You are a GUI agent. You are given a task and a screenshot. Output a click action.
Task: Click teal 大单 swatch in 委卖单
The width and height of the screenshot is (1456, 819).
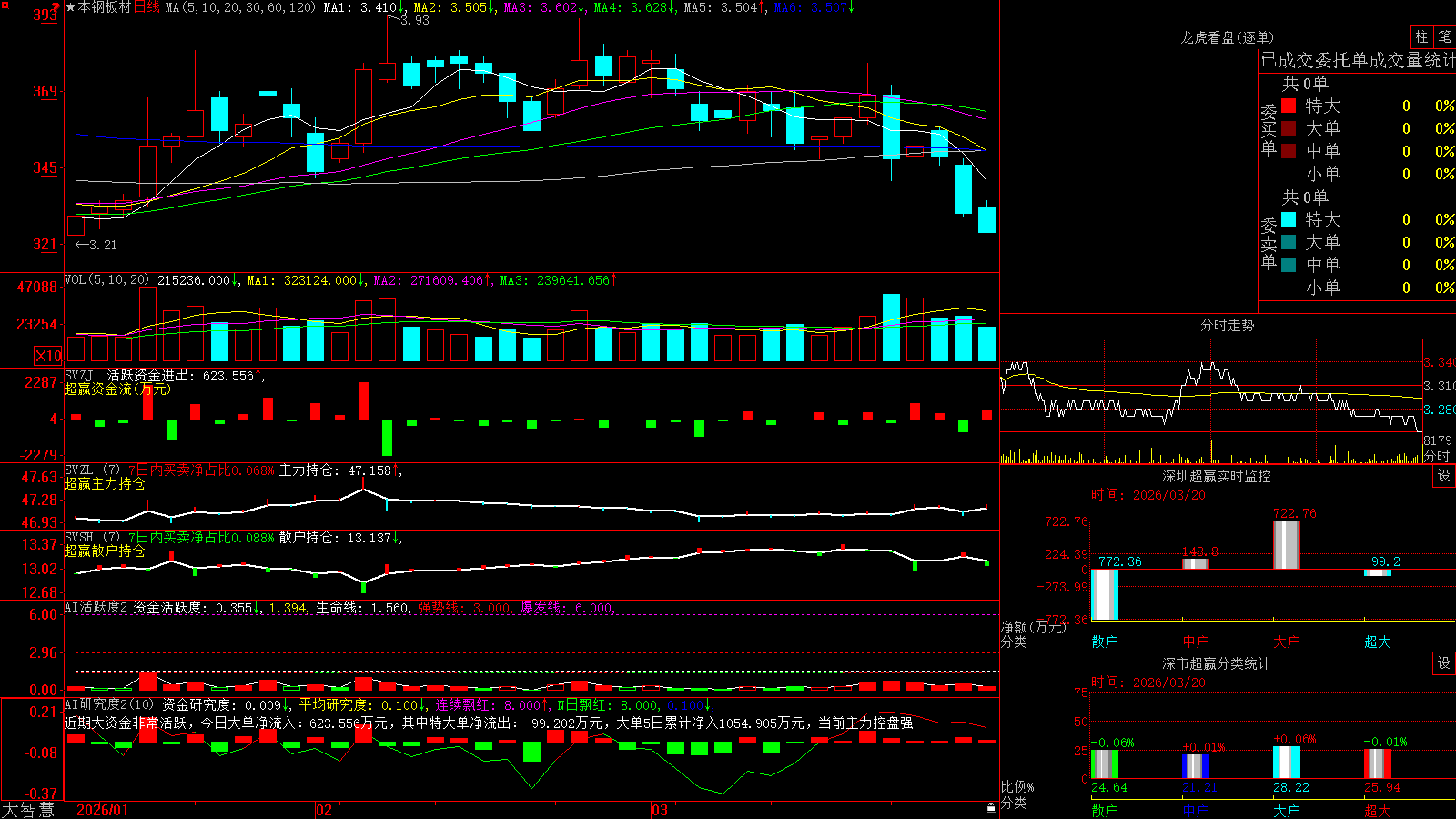1289,242
